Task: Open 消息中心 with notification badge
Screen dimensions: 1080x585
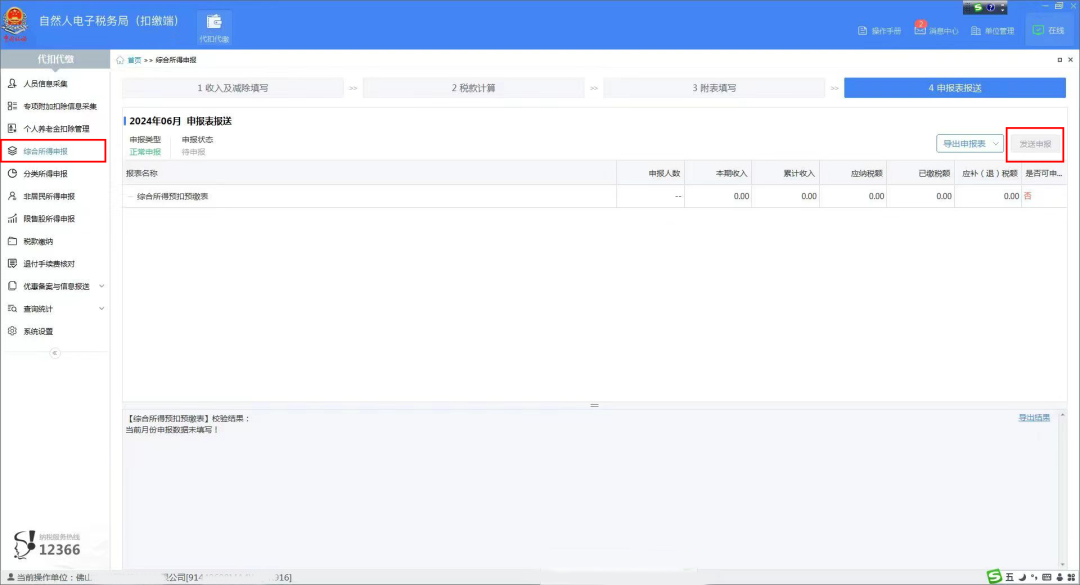Action: tap(936, 30)
